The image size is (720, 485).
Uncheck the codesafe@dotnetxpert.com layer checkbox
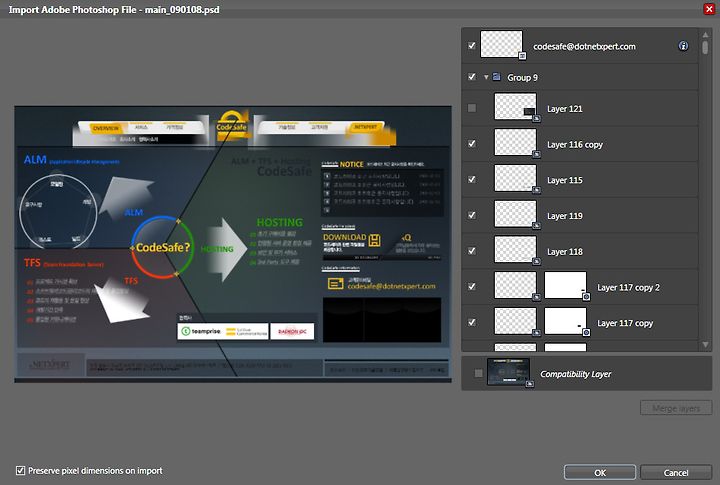click(x=472, y=46)
